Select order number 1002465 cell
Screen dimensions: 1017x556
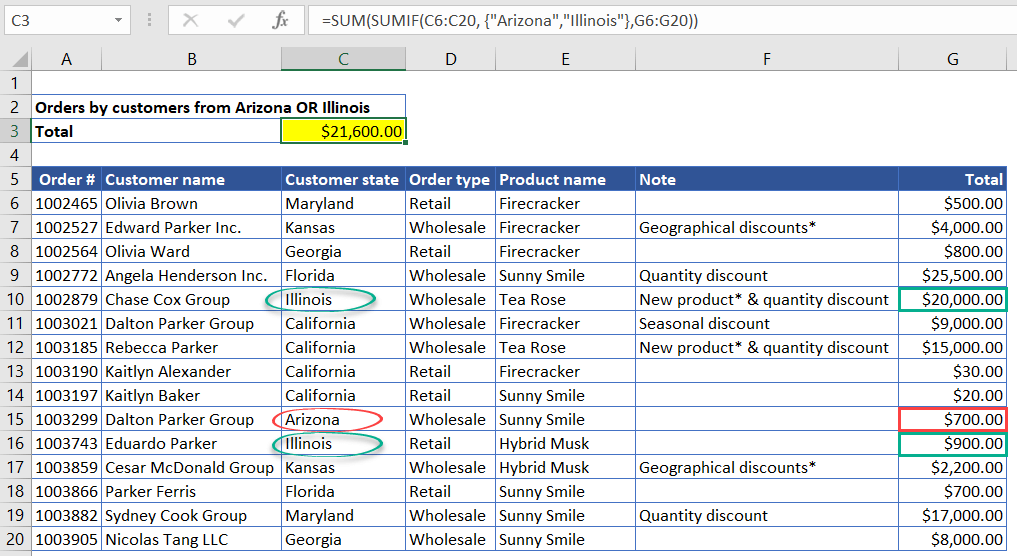pyautogui.click(x=66, y=204)
